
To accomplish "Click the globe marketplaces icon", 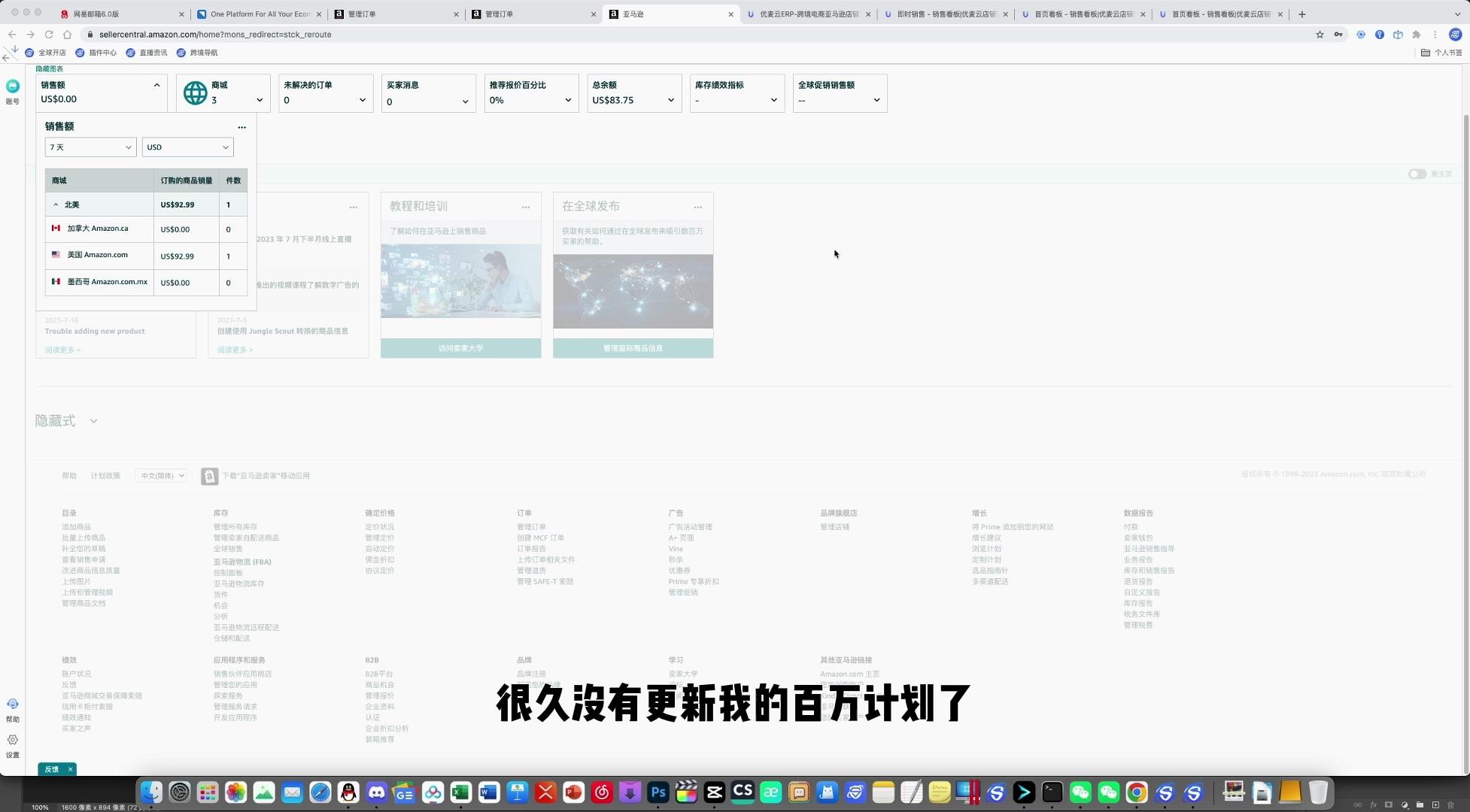I will coord(195,93).
